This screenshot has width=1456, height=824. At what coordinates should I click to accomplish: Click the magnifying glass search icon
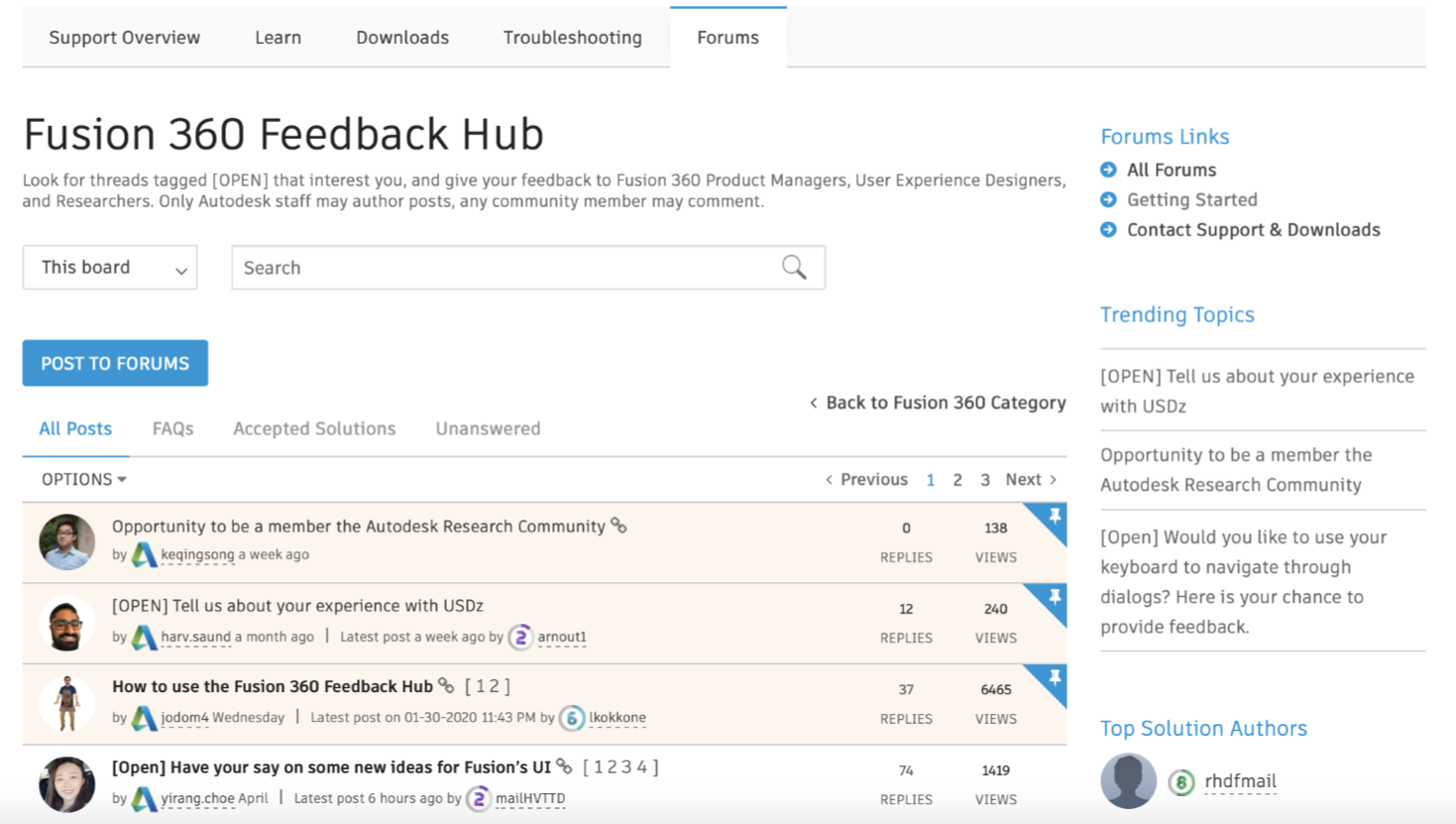coord(793,267)
